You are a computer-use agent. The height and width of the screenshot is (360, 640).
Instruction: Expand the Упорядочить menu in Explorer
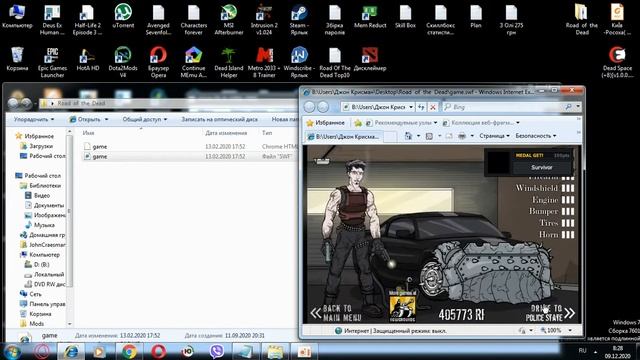tap(34, 120)
